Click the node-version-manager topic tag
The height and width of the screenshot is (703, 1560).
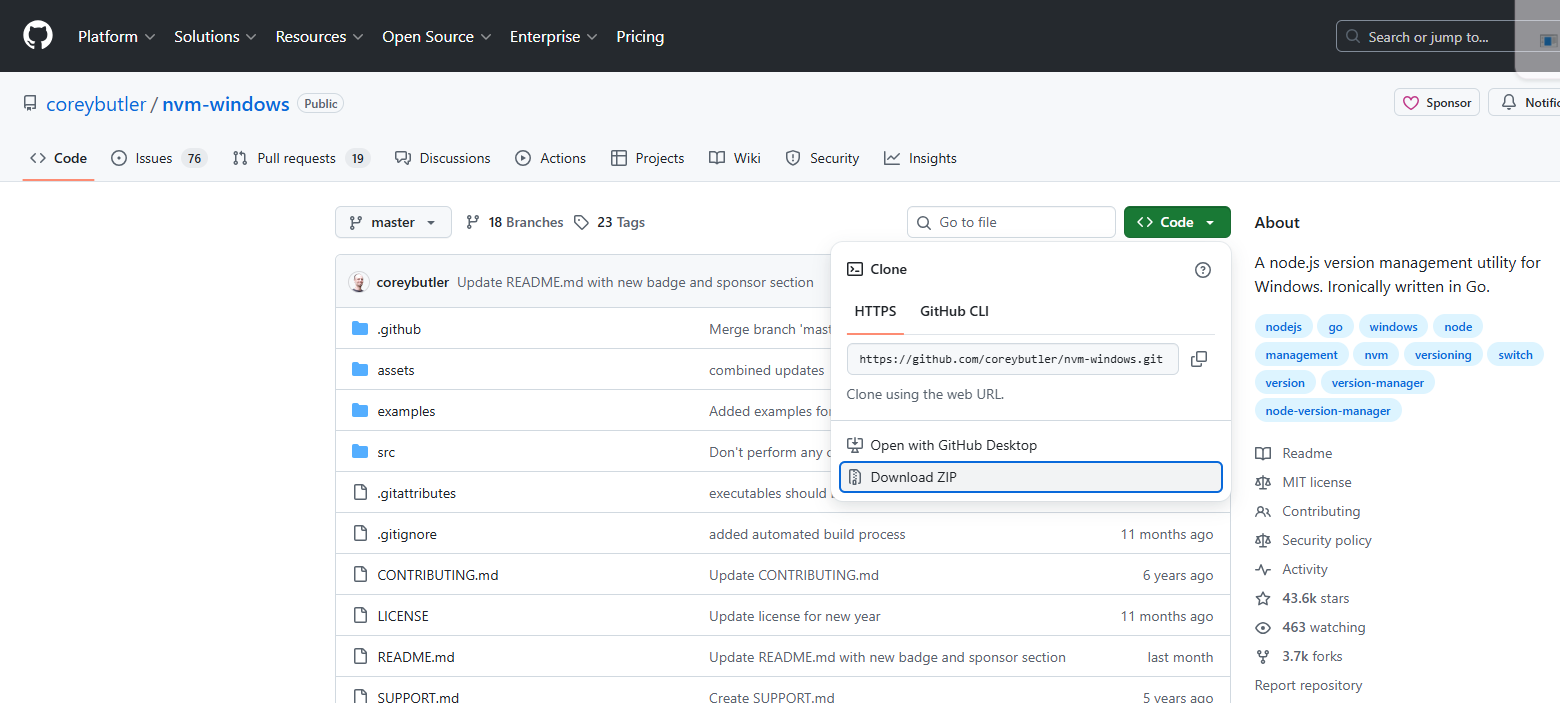[1328, 411]
